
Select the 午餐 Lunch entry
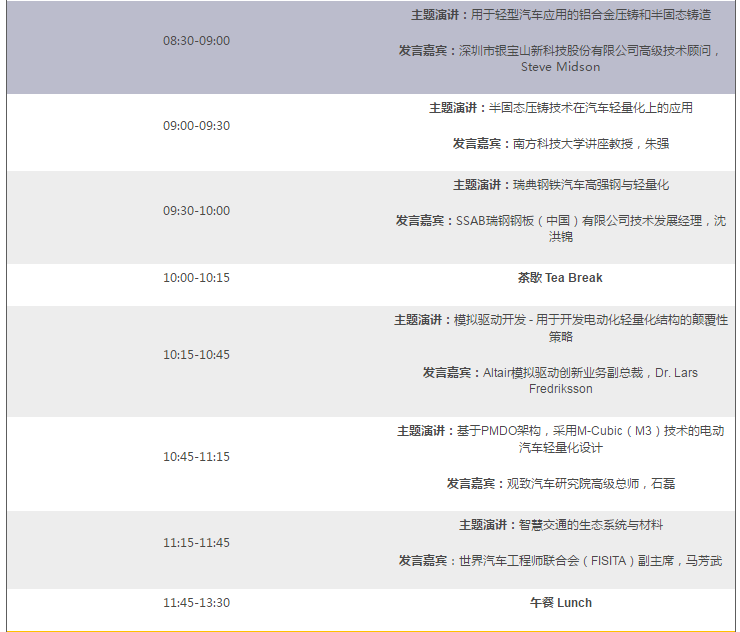[x=560, y=603]
